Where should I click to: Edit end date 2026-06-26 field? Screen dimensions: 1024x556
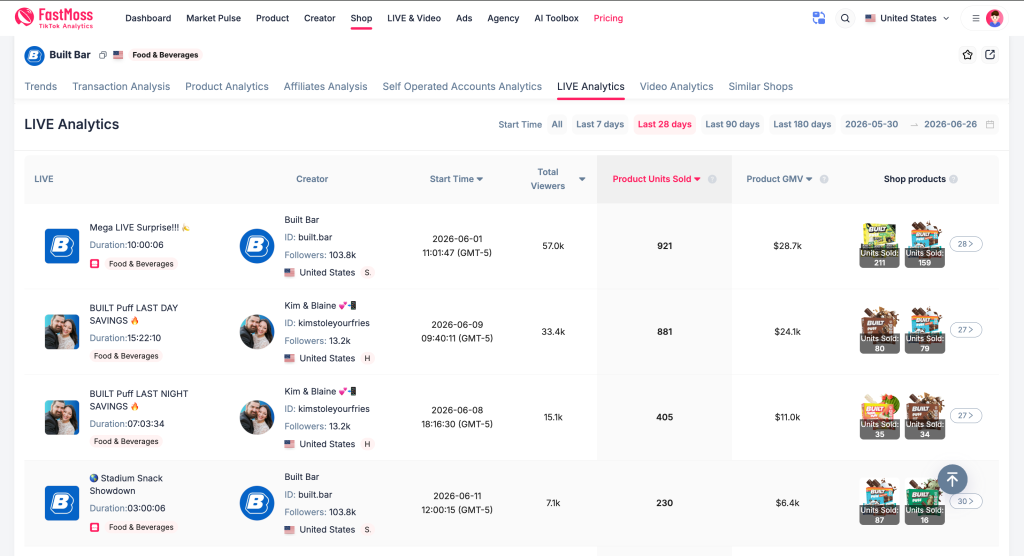(x=950, y=124)
